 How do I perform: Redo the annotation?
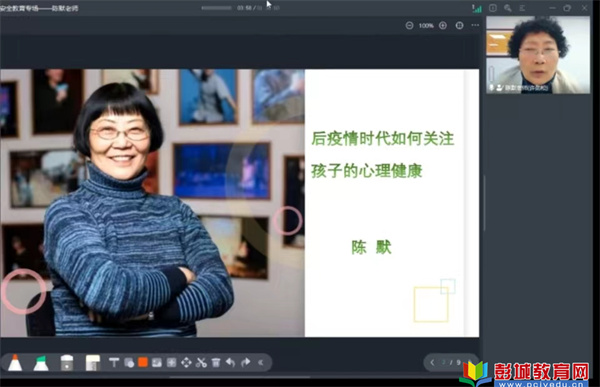point(246,362)
